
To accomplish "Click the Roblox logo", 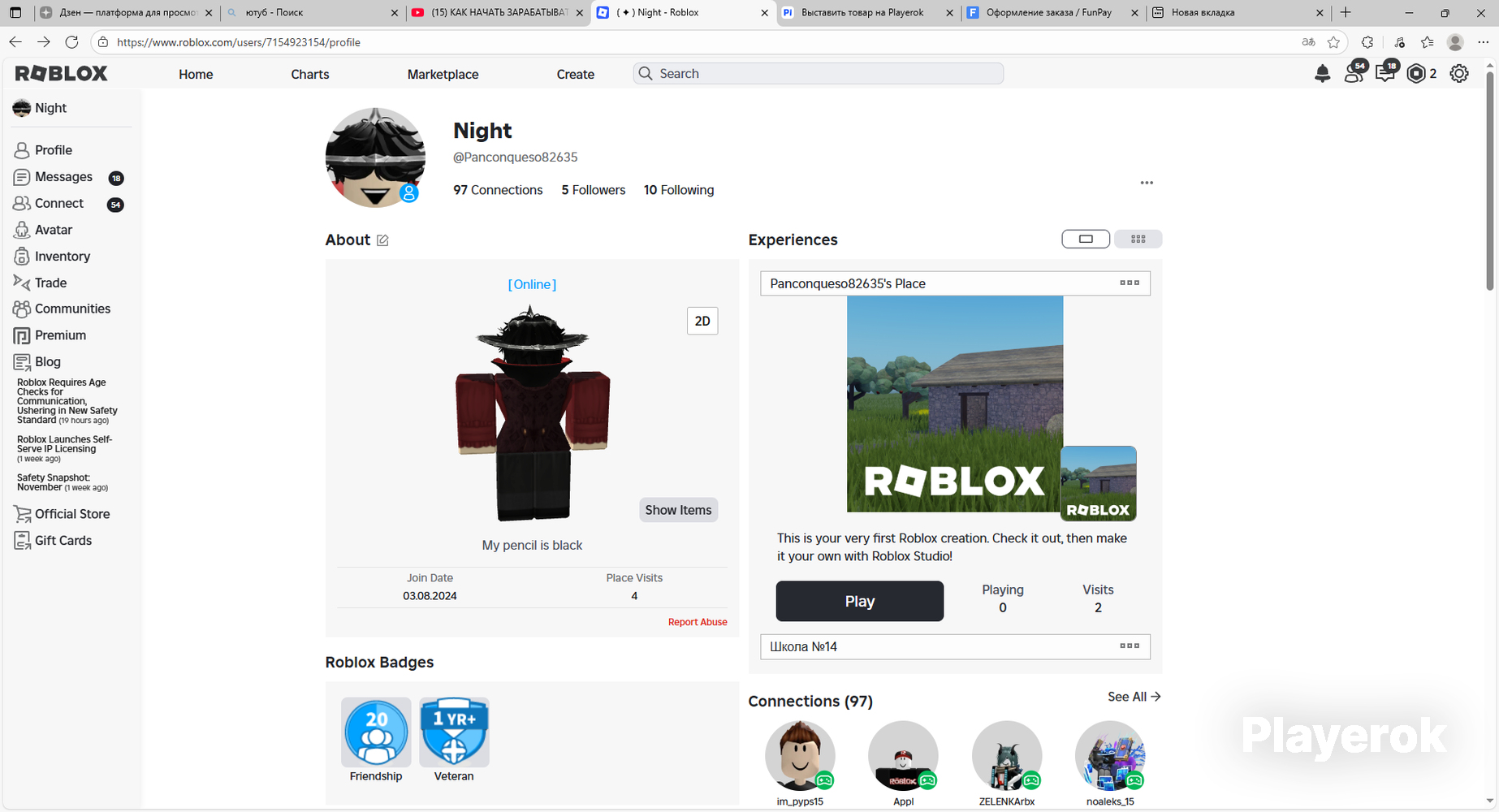I will click(62, 73).
